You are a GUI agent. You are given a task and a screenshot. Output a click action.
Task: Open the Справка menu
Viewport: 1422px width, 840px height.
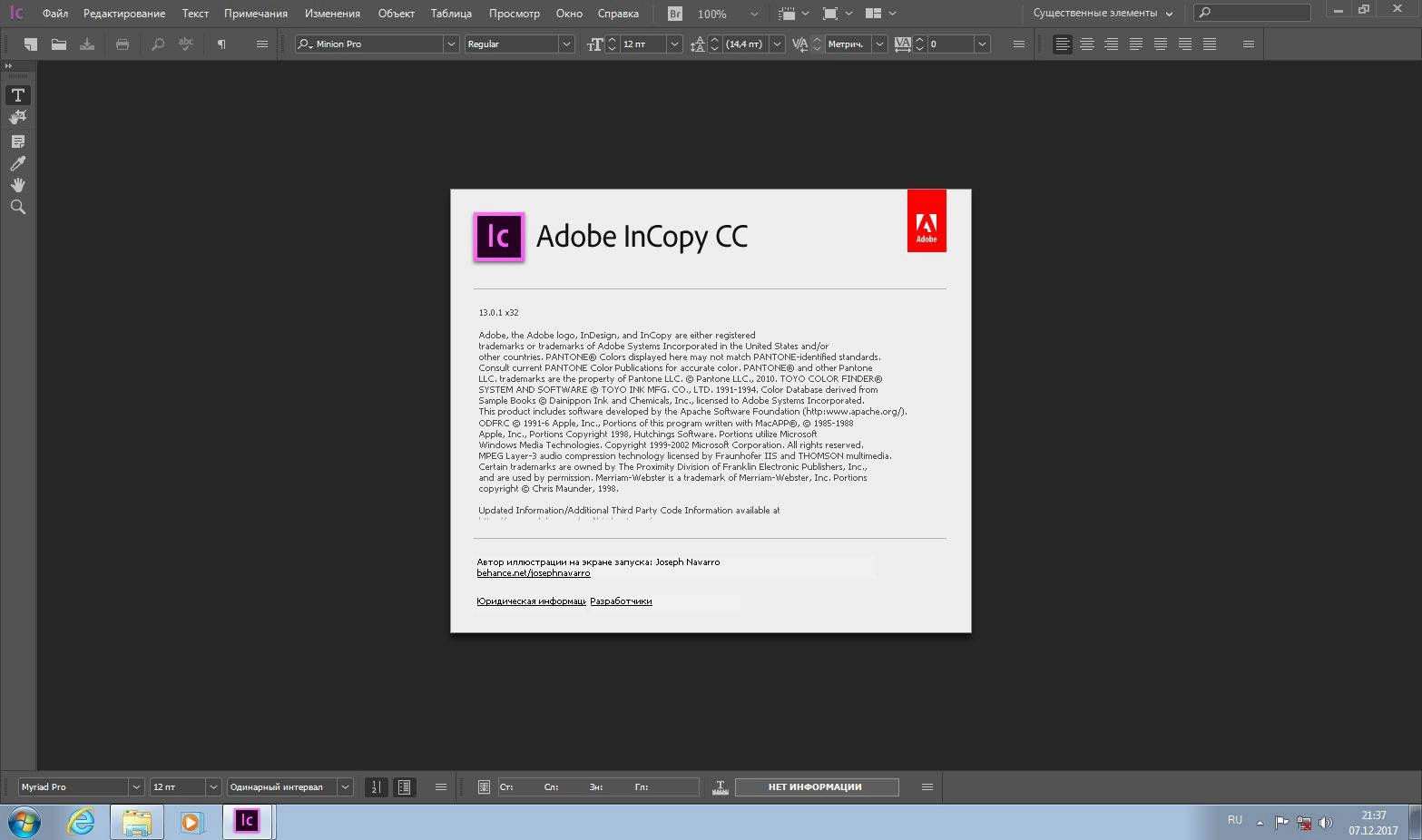(x=618, y=14)
